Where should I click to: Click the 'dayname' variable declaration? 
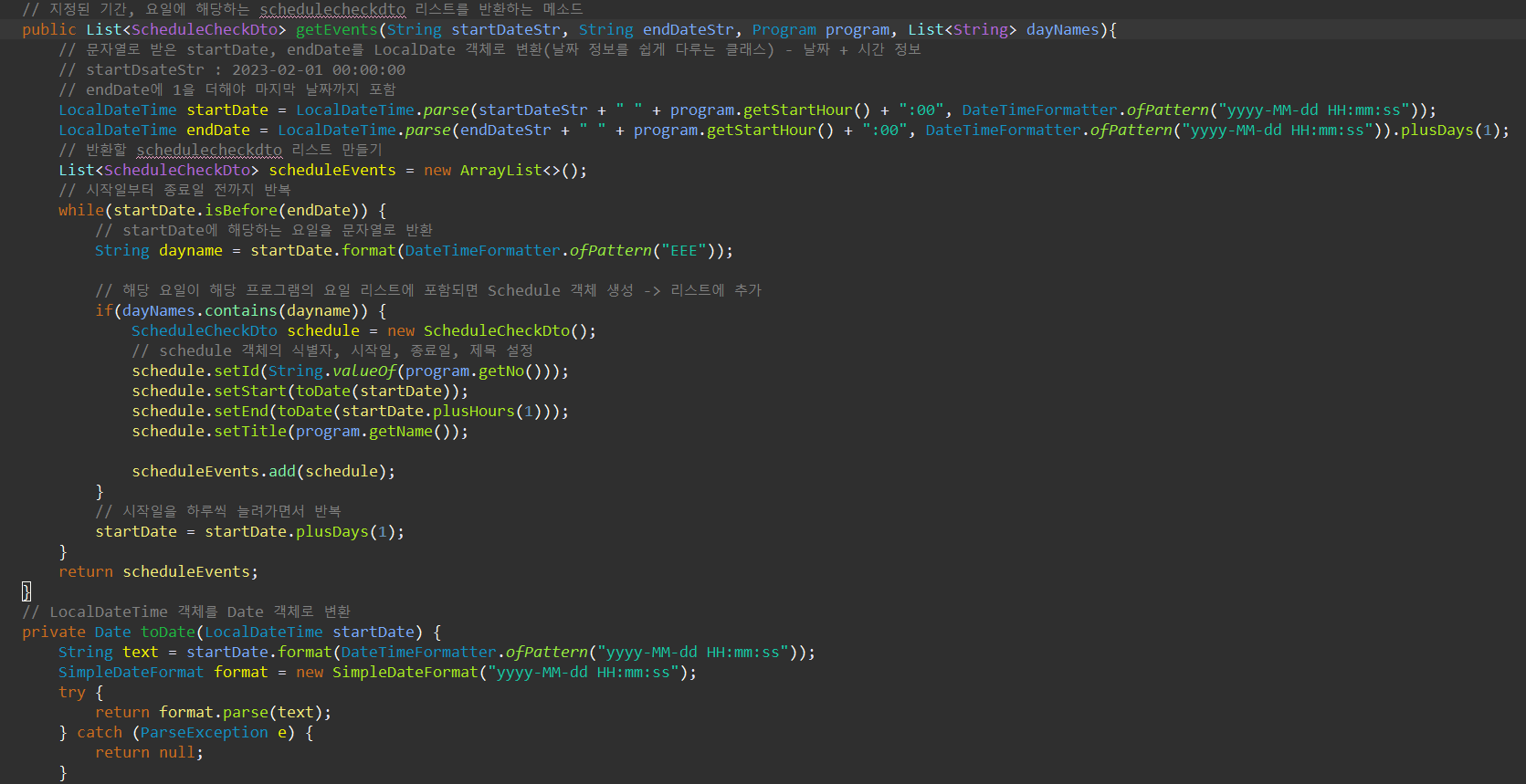191,251
